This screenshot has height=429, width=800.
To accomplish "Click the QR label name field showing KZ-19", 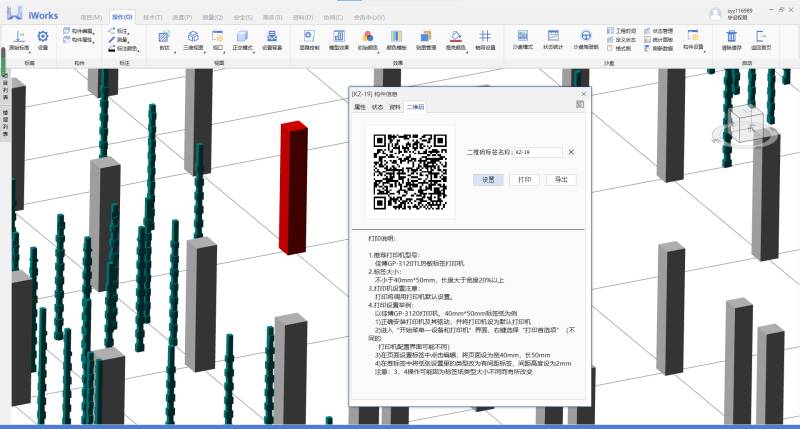I will 538,152.
